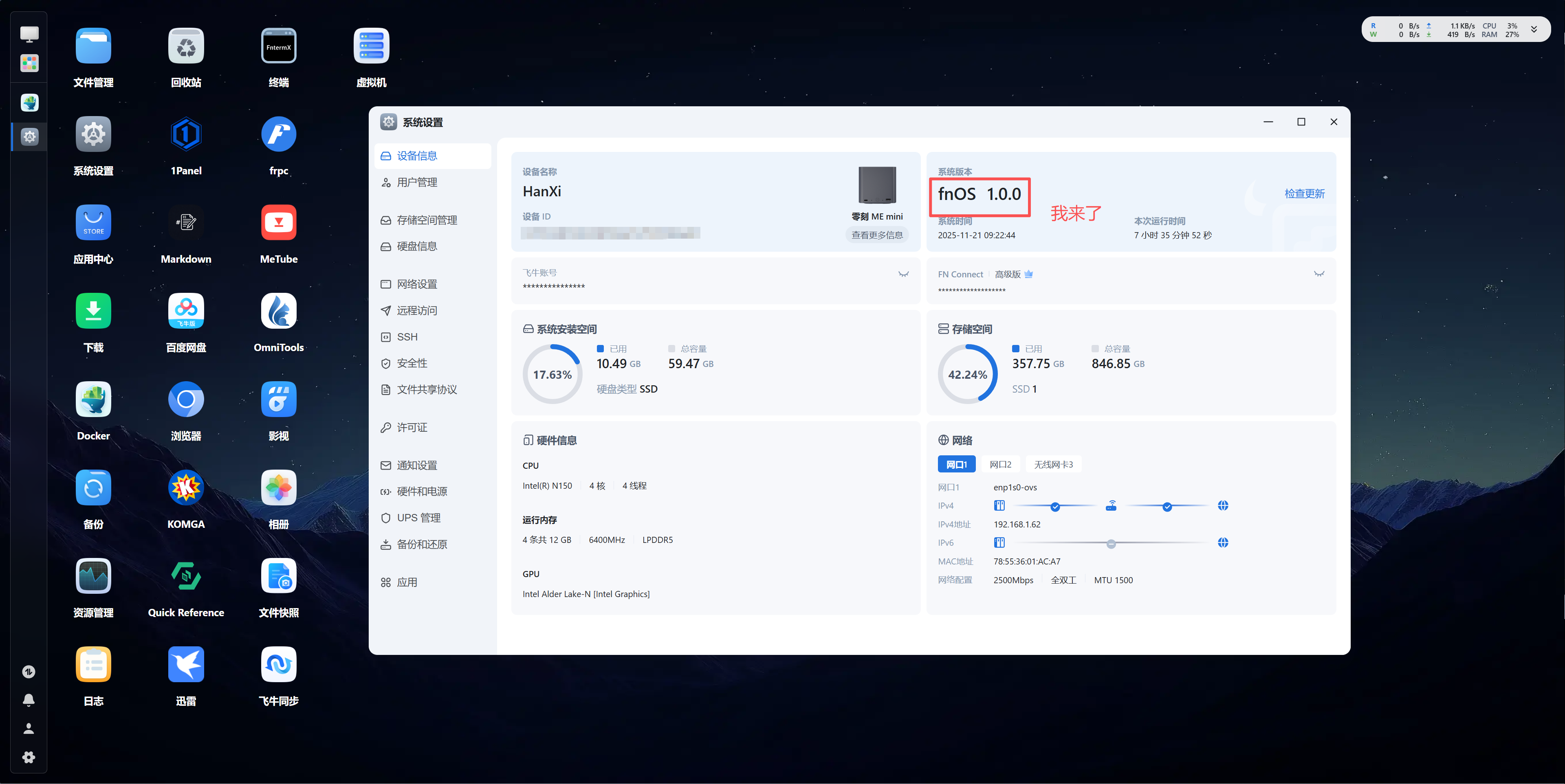This screenshot has width=1565, height=784.
Task: Select SSH in the settings sidebar
Action: pyautogui.click(x=407, y=337)
